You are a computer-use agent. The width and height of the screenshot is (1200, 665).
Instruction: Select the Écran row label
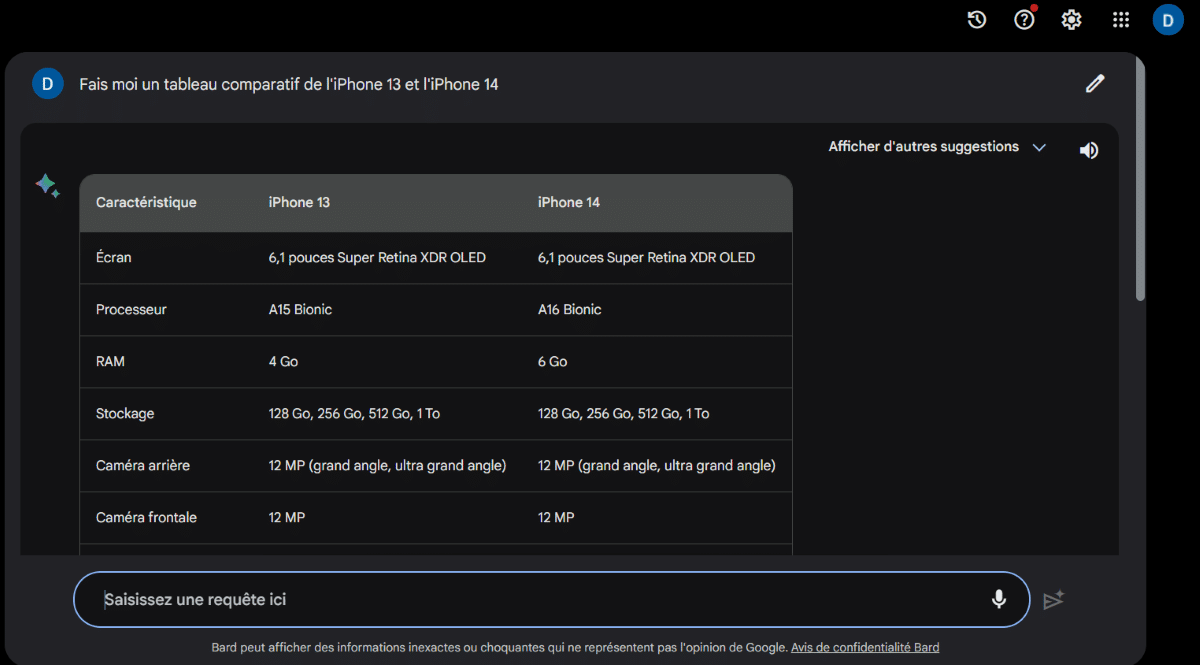point(114,257)
